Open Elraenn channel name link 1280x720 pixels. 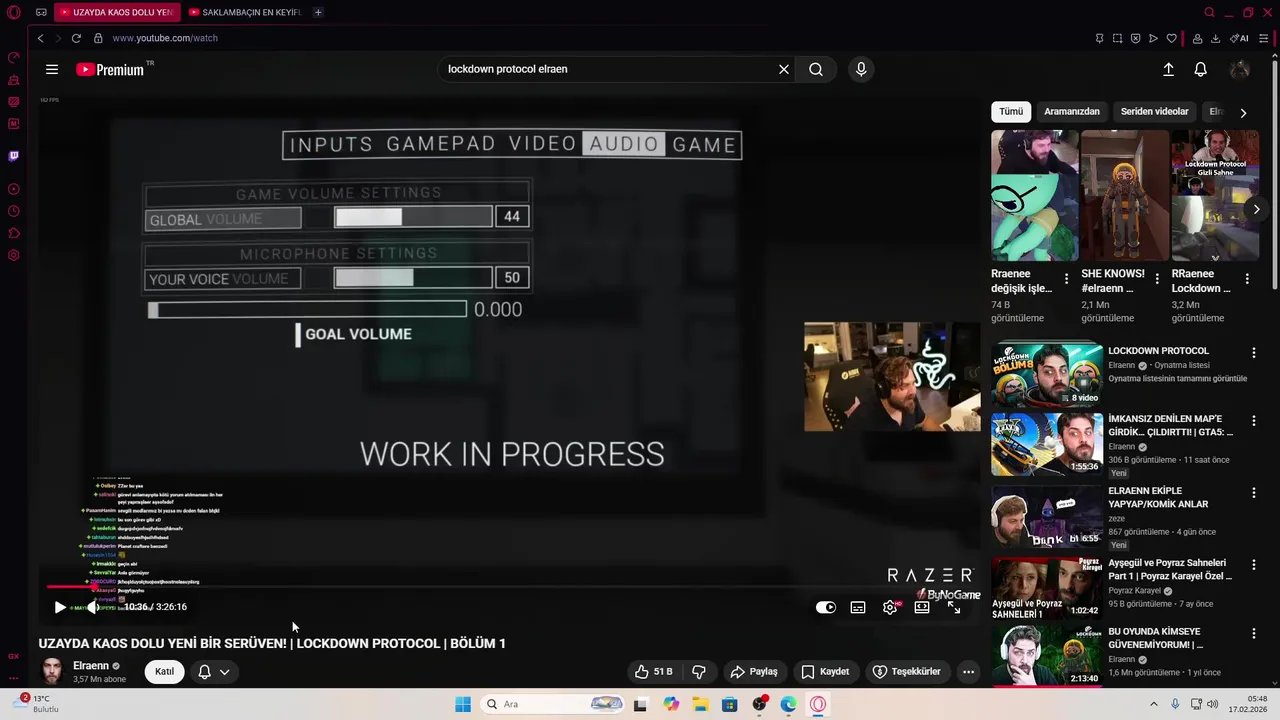point(91,666)
